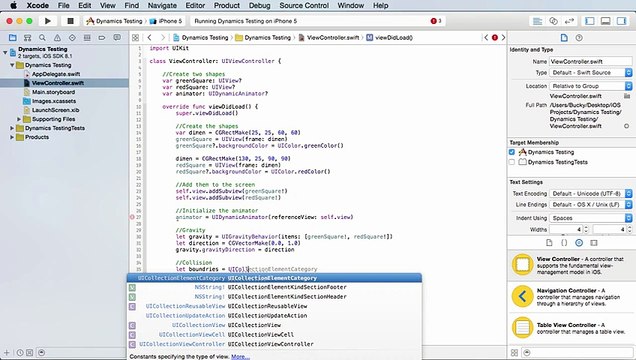Select Images.xcassets in navigator
The width and height of the screenshot is (636, 360).
[54, 101]
